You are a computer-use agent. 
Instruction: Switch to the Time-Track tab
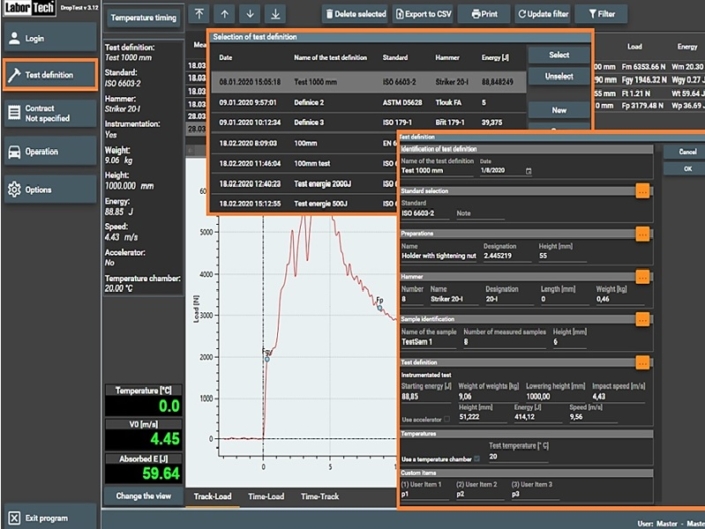point(322,496)
